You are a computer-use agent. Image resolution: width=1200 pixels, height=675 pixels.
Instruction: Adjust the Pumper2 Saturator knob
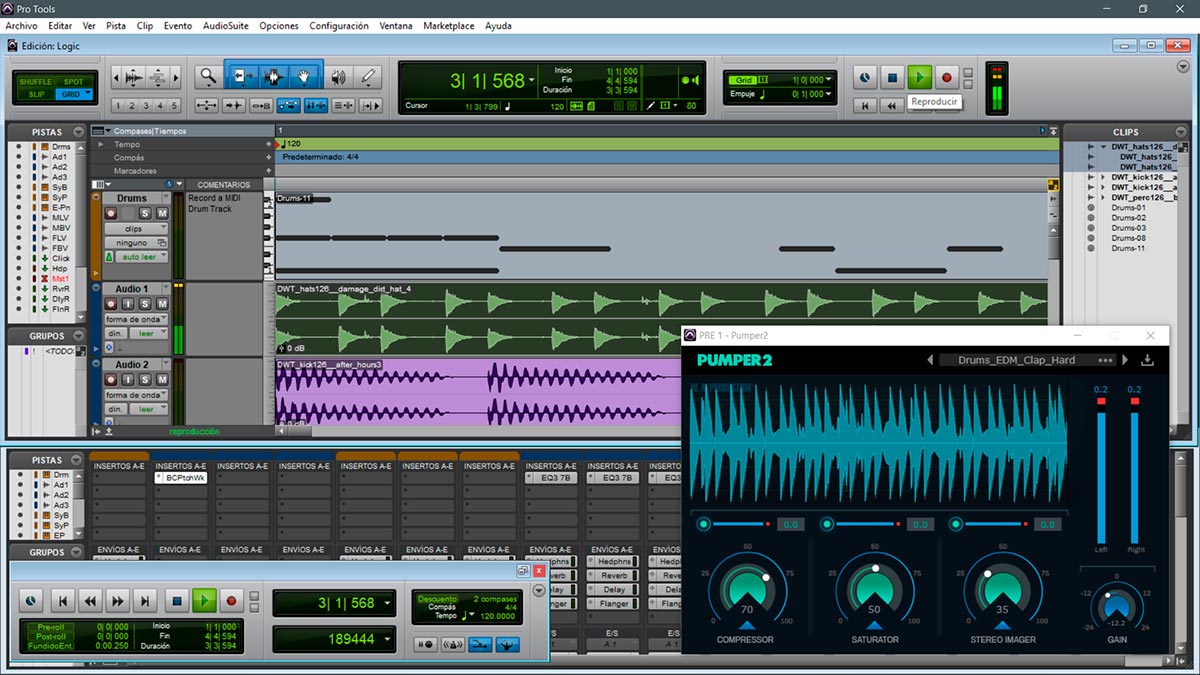(x=875, y=592)
